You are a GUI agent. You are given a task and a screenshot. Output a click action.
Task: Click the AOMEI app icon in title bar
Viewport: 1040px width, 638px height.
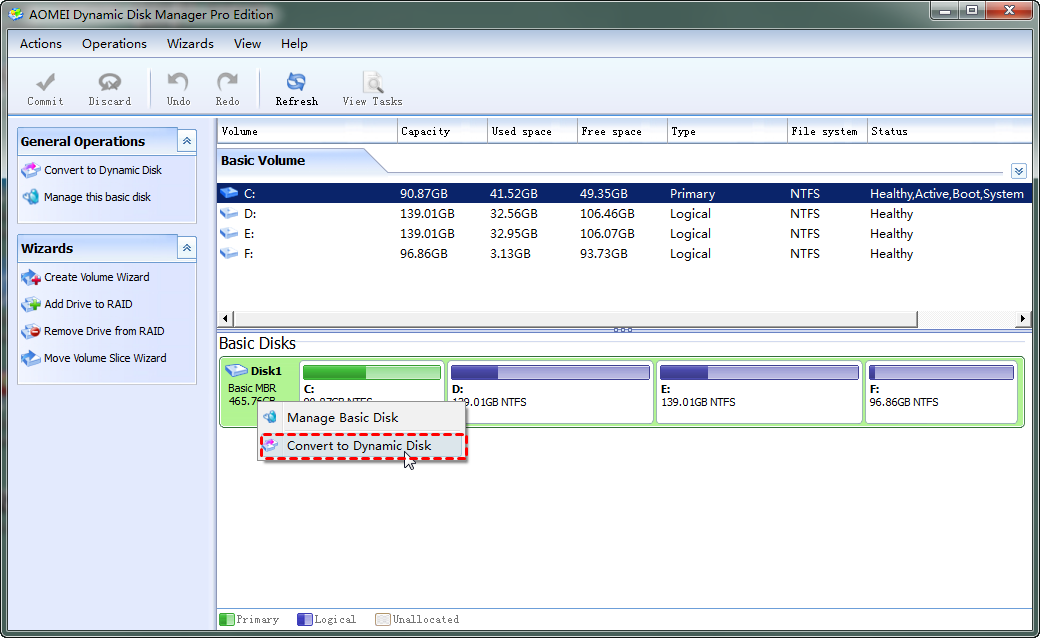[16, 14]
